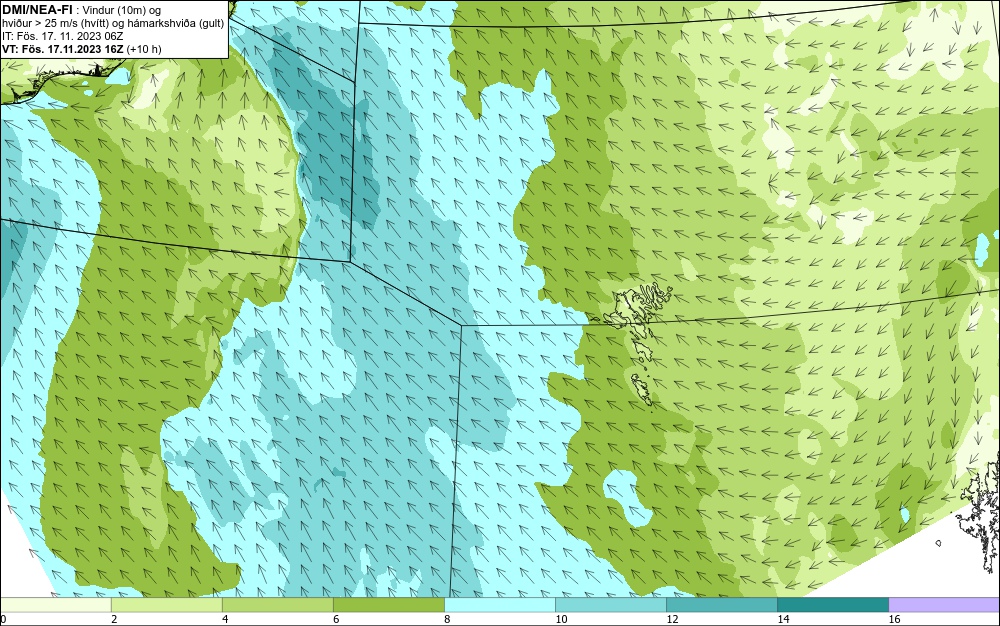The height and width of the screenshot is (626, 1000).
Task: Click the 12–14 m/s teal legend swatch
Action: (721, 605)
